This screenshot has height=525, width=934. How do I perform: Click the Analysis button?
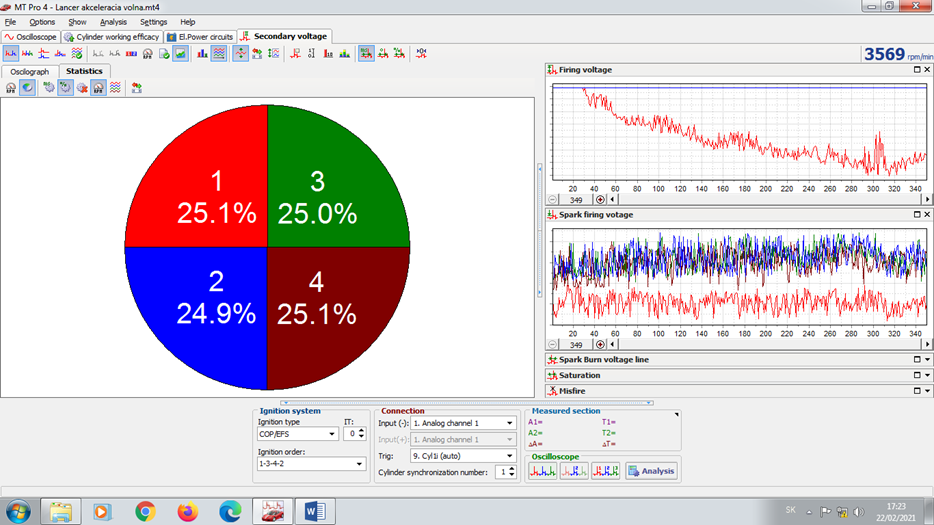[651, 471]
